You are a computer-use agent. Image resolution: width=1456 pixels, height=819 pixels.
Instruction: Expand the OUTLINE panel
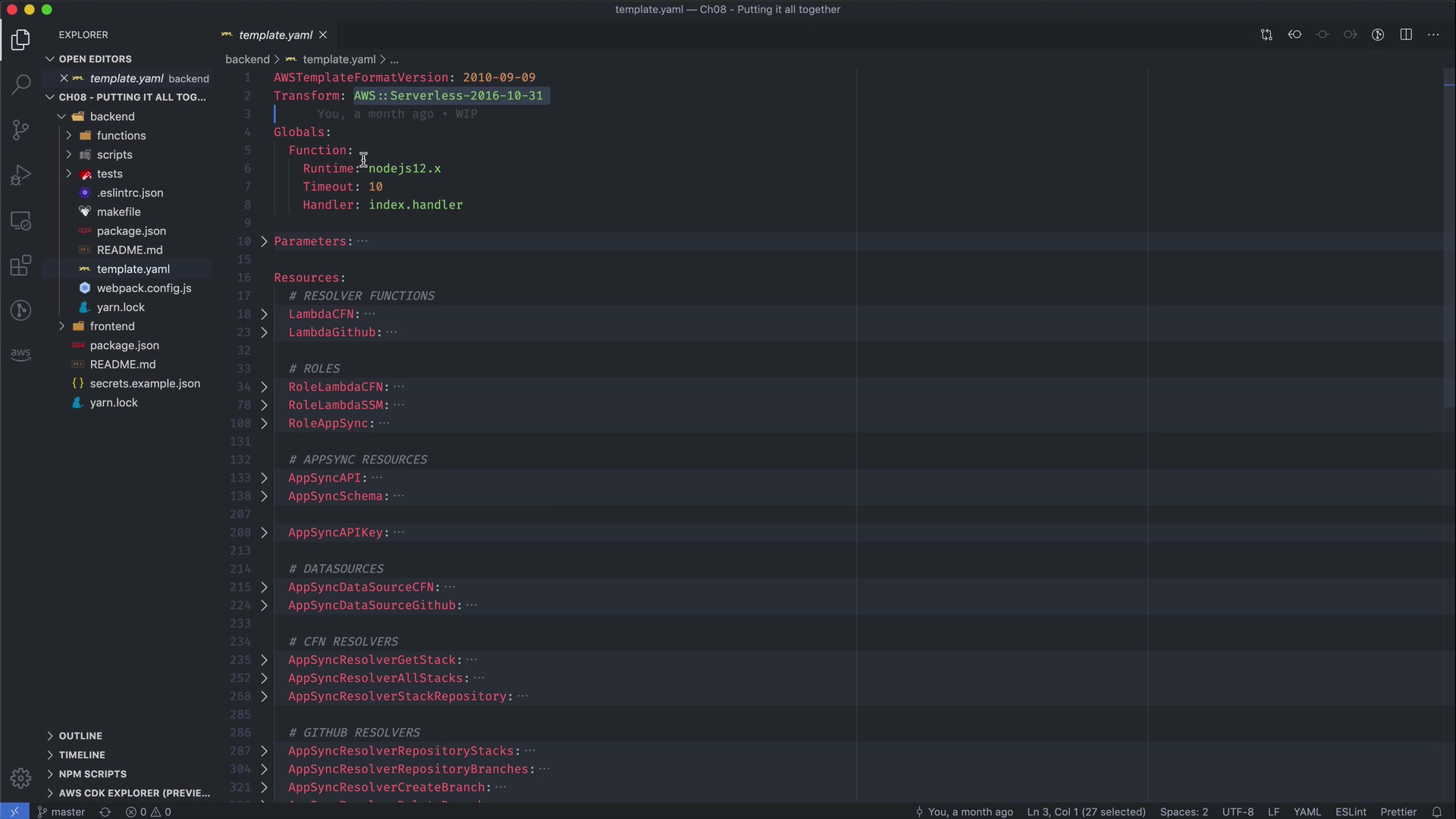(x=80, y=736)
